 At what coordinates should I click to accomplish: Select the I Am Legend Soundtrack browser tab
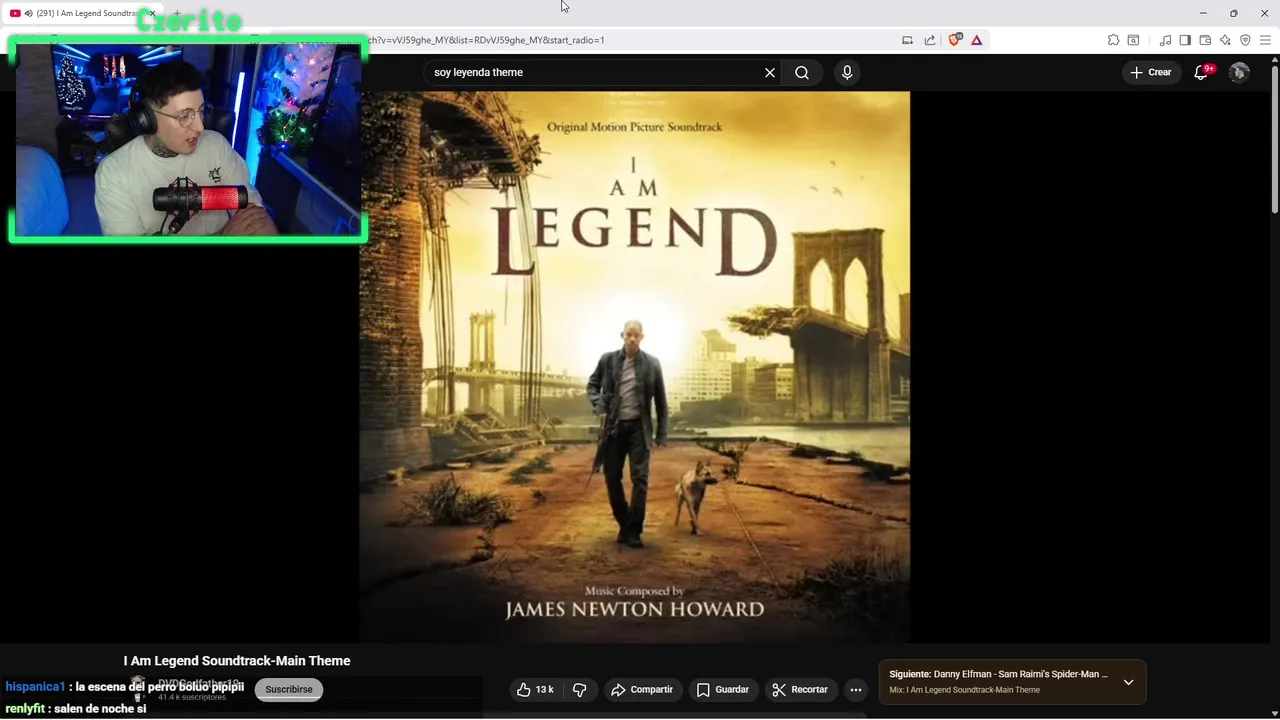pyautogui.click(x=82, y=13)
